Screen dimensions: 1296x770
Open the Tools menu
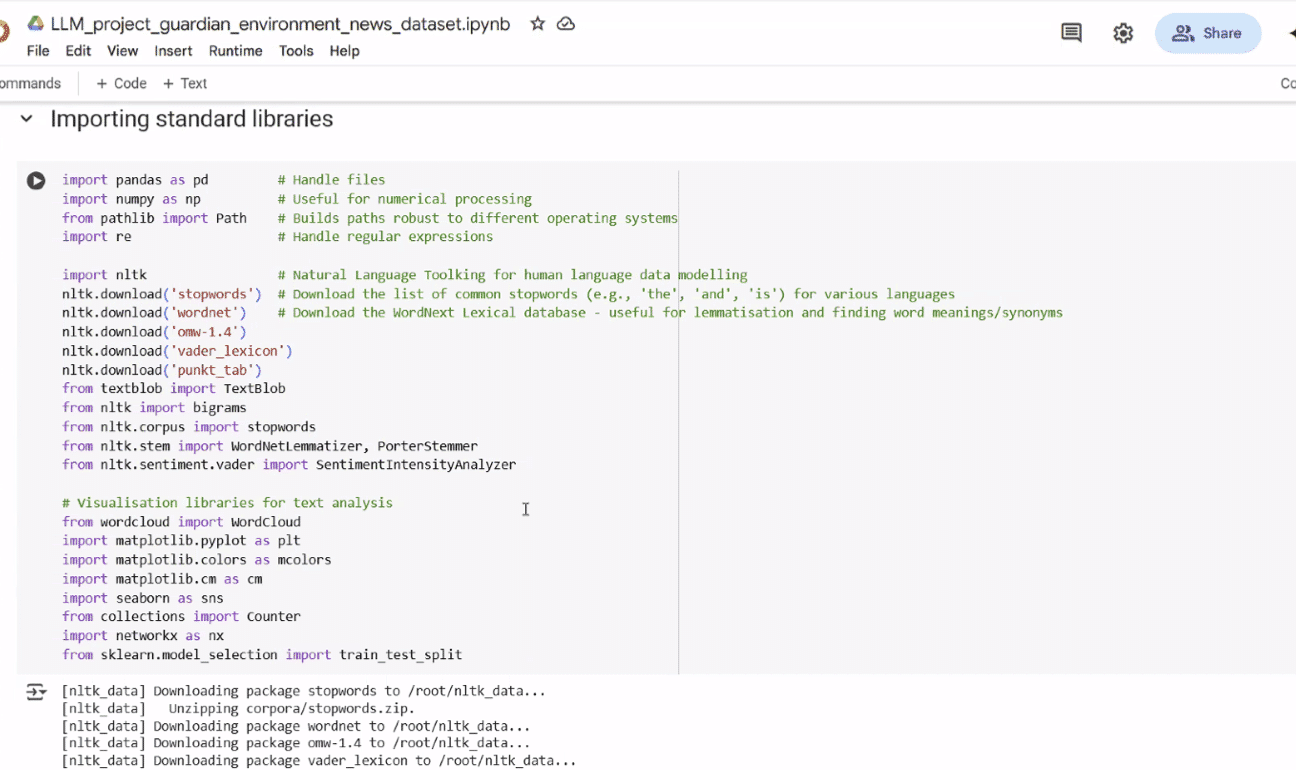coord(296,51)
